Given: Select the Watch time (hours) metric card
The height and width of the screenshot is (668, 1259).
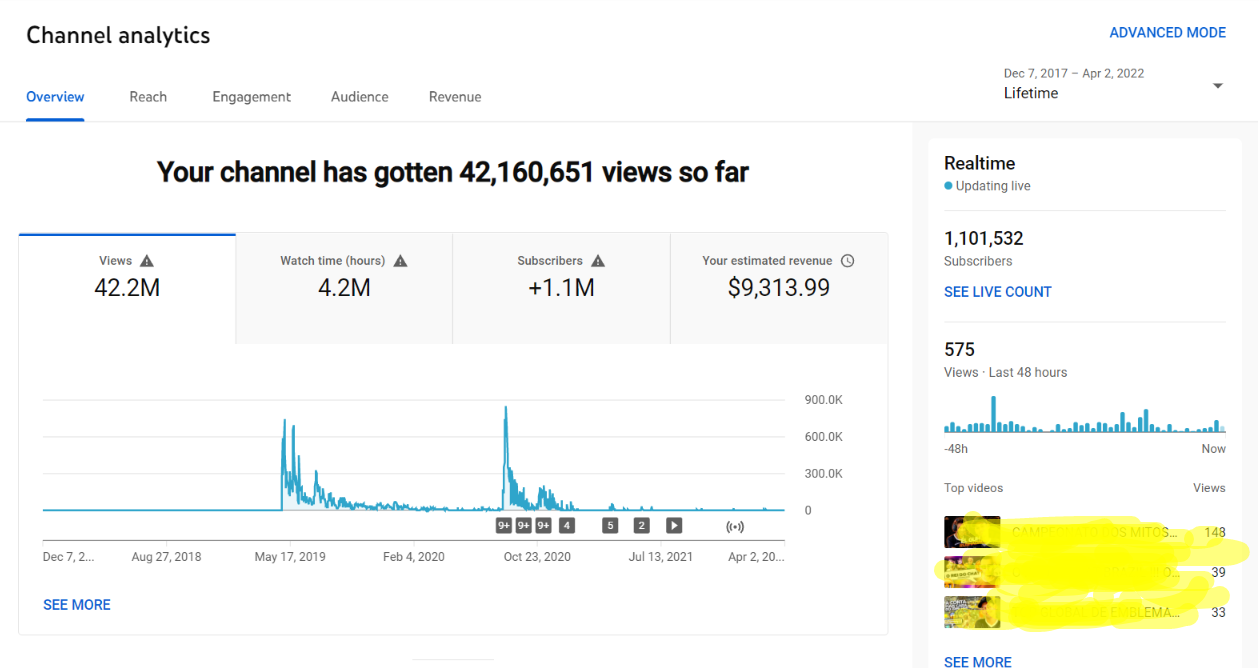Looking at the screenshot, I should click(344, 288).
